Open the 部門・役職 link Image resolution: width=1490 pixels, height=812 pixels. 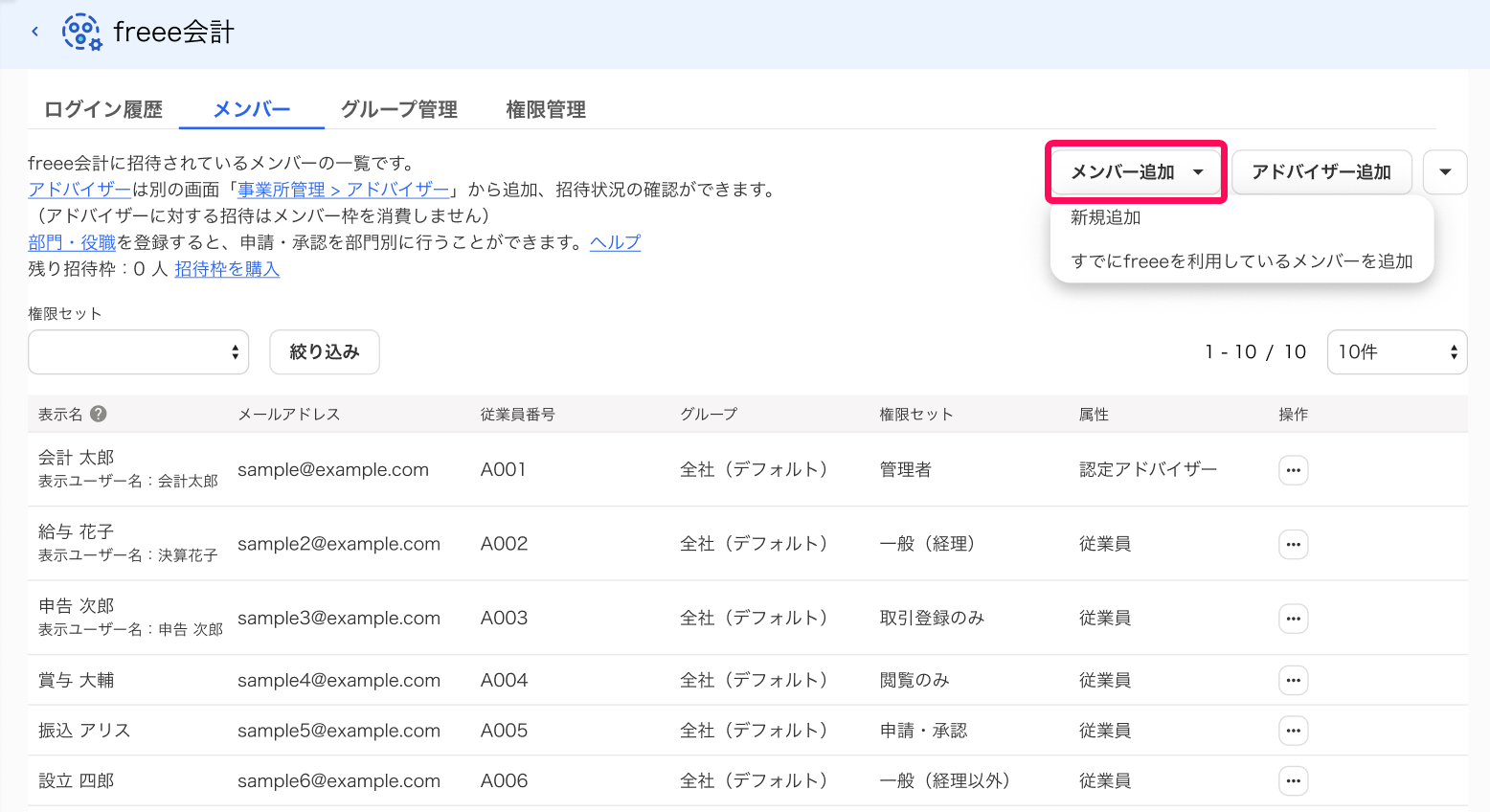point(72,242)
